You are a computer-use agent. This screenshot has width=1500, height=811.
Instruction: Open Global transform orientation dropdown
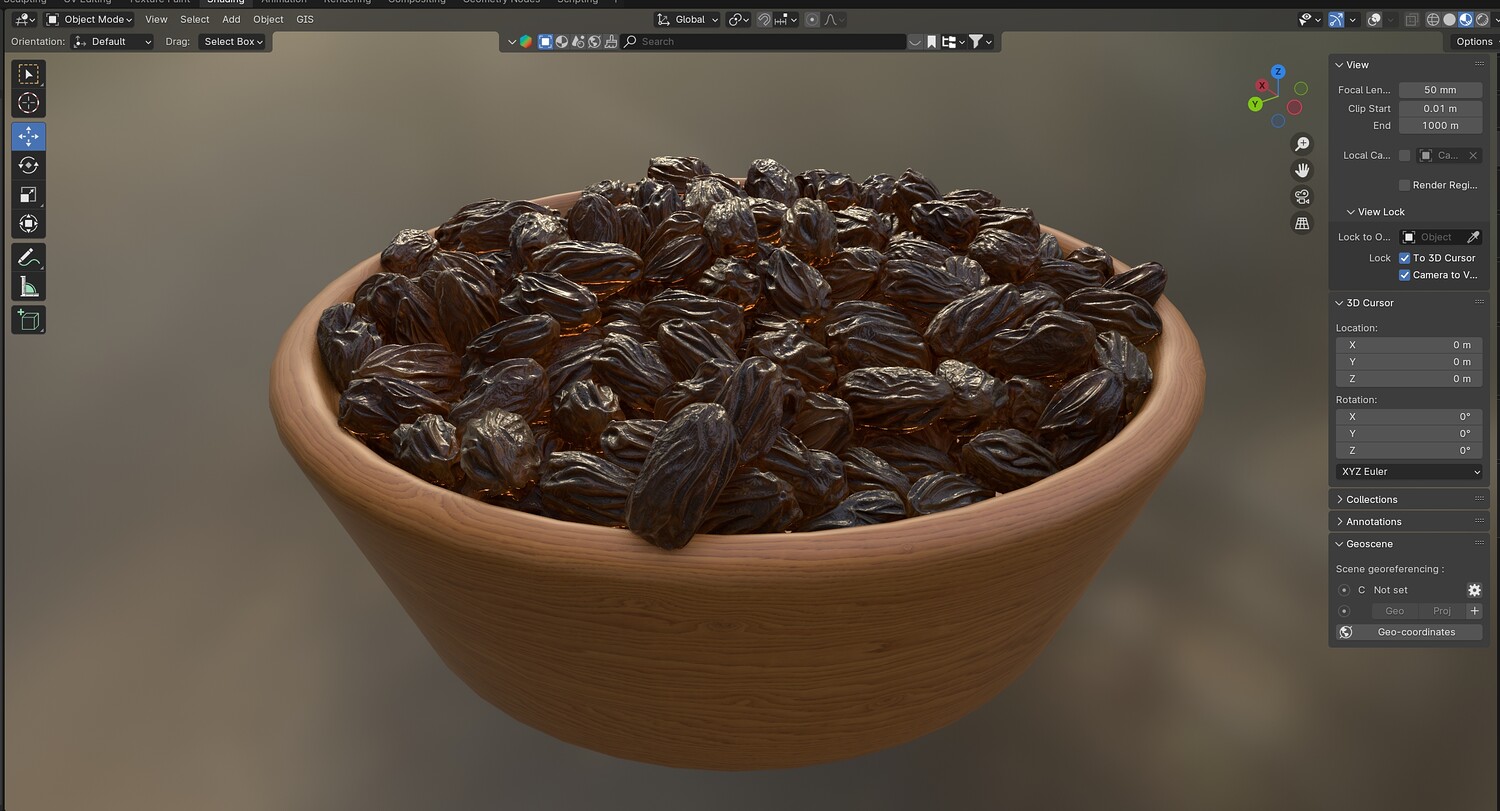tap(687, 19)
